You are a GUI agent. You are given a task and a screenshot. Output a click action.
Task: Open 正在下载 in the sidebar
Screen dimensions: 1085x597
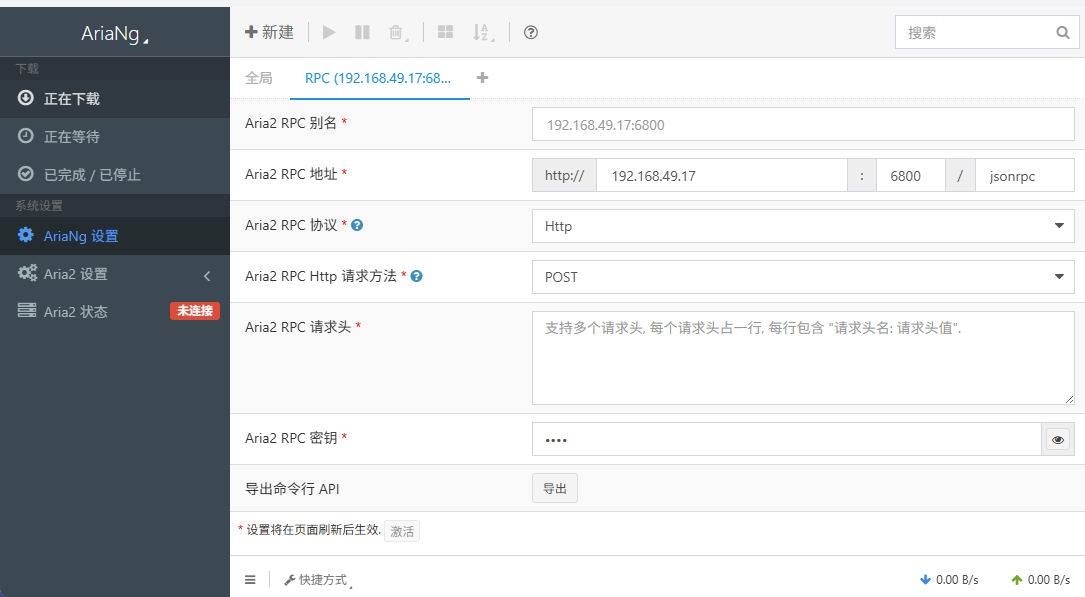click(x=72, y=99)
